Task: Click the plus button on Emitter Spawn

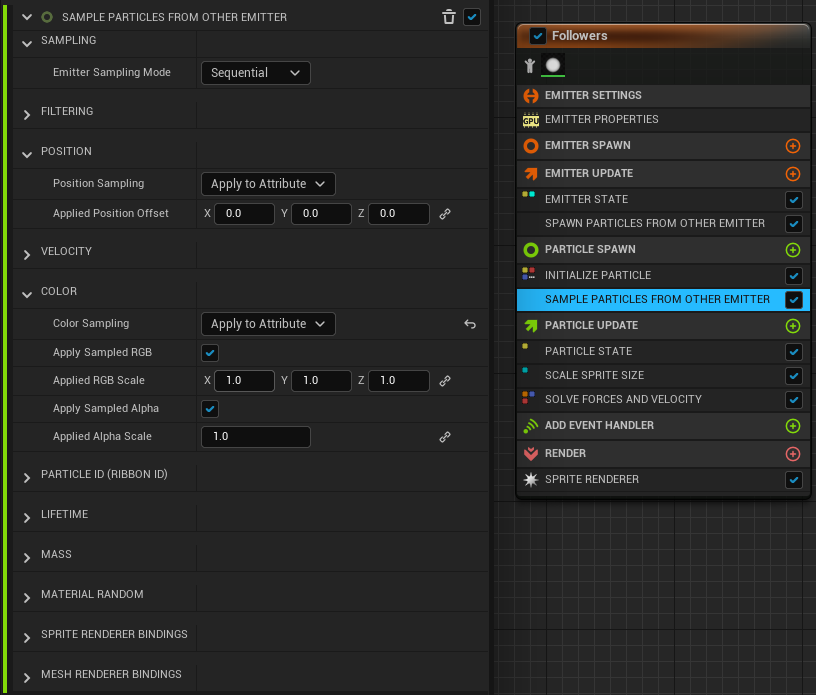Action: tap(793, 146)
